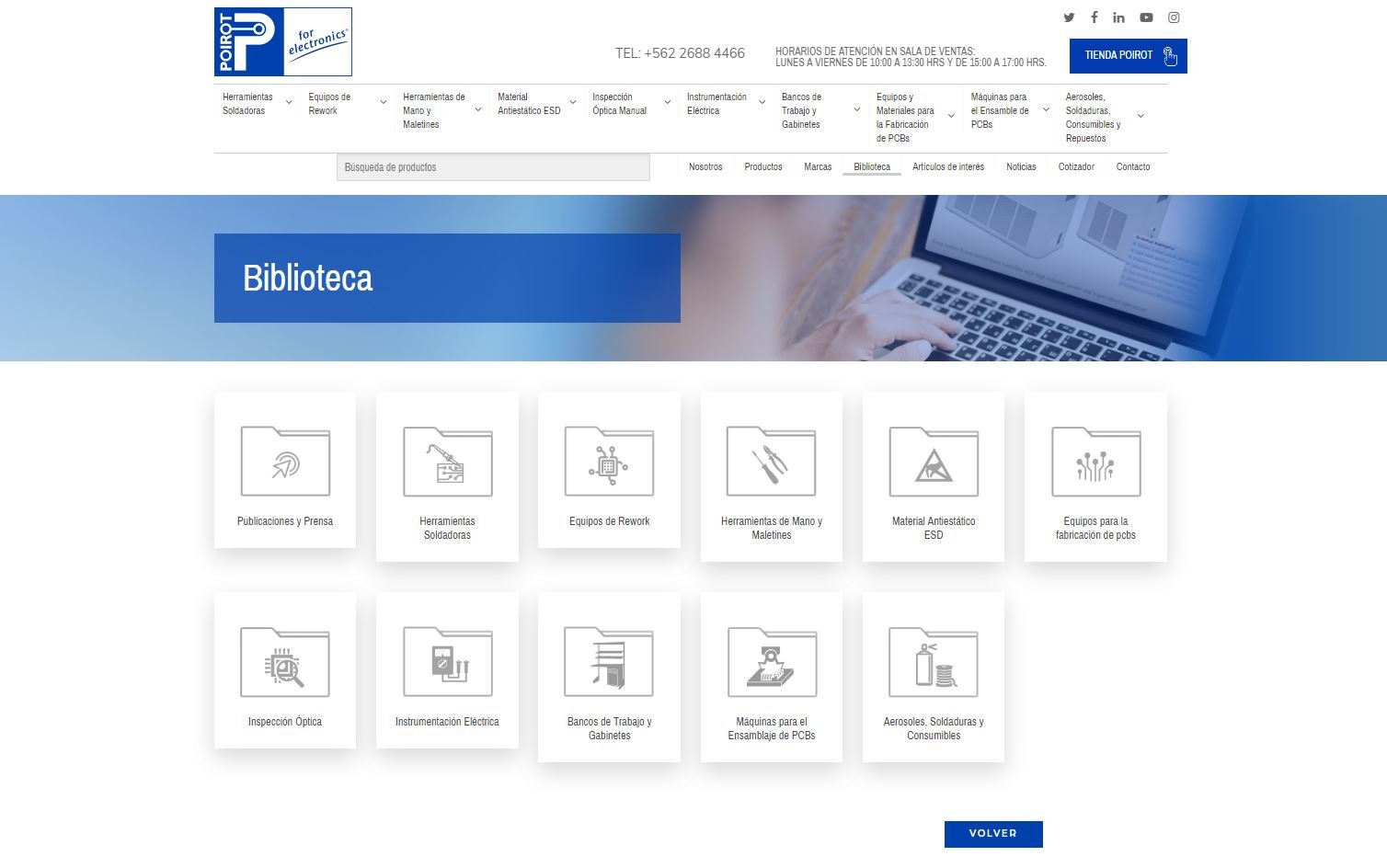The width and height of the screenshot is (1387, 868).
Task: Open the Publicaciones y Prensa folder icon
Action: pyautogui.click(x=285, y=462)
